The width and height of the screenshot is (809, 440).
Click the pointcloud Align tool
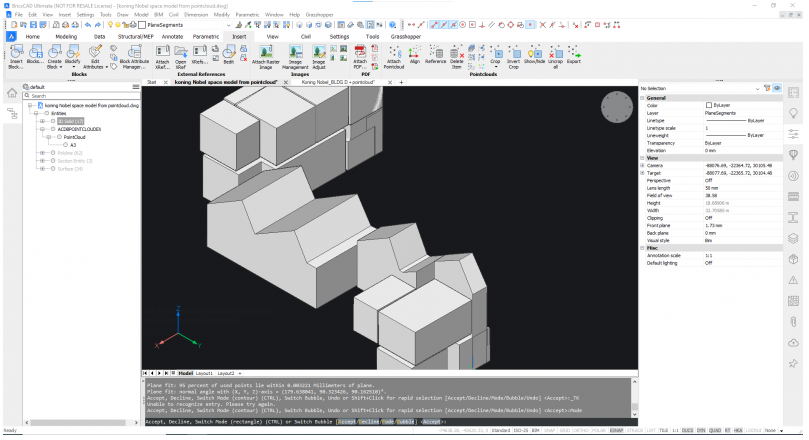[x=414, y=54]
